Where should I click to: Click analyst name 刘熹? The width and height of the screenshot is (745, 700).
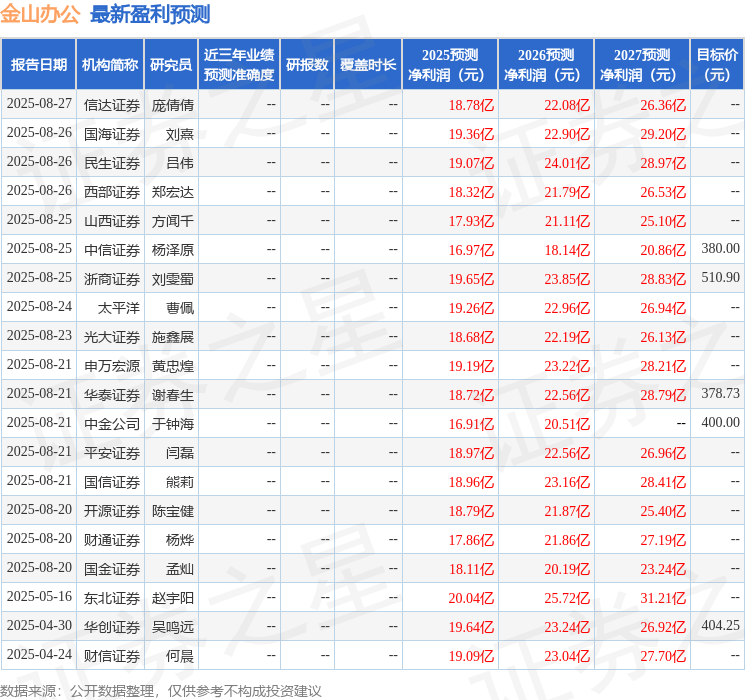[x=180, y=134]
